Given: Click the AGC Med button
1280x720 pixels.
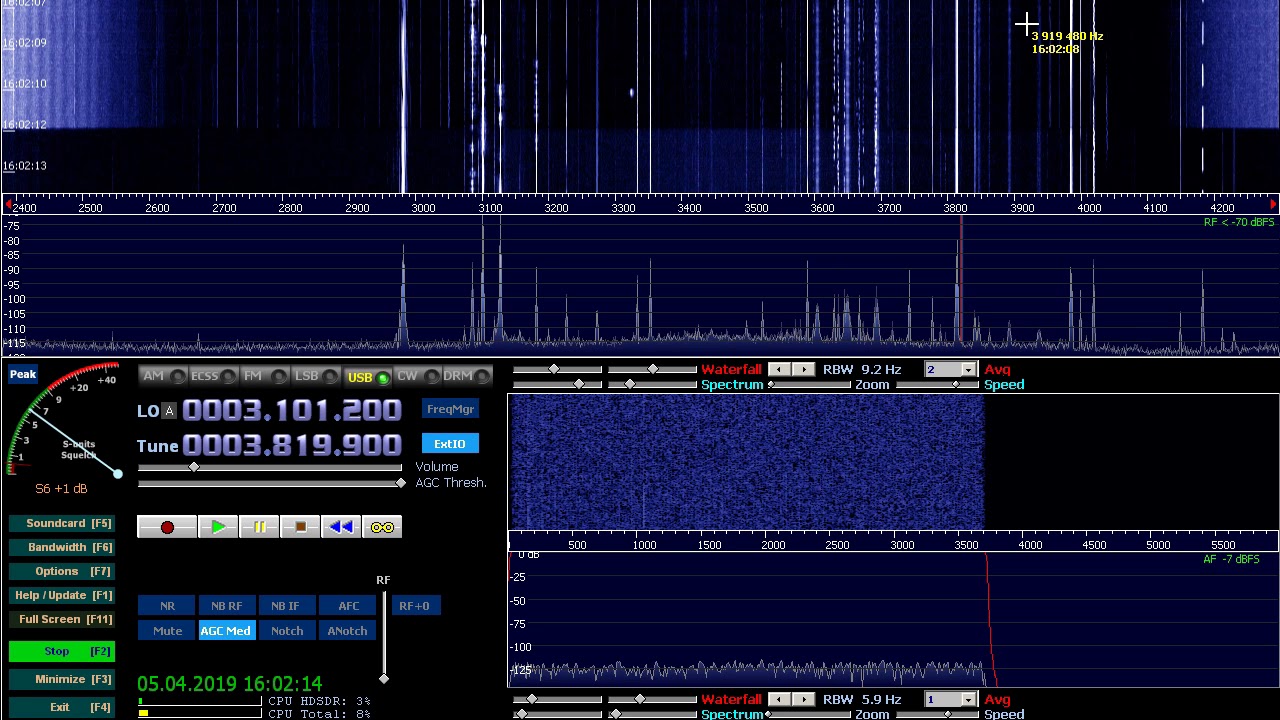Looking at the screenshot, I should 226,631.
